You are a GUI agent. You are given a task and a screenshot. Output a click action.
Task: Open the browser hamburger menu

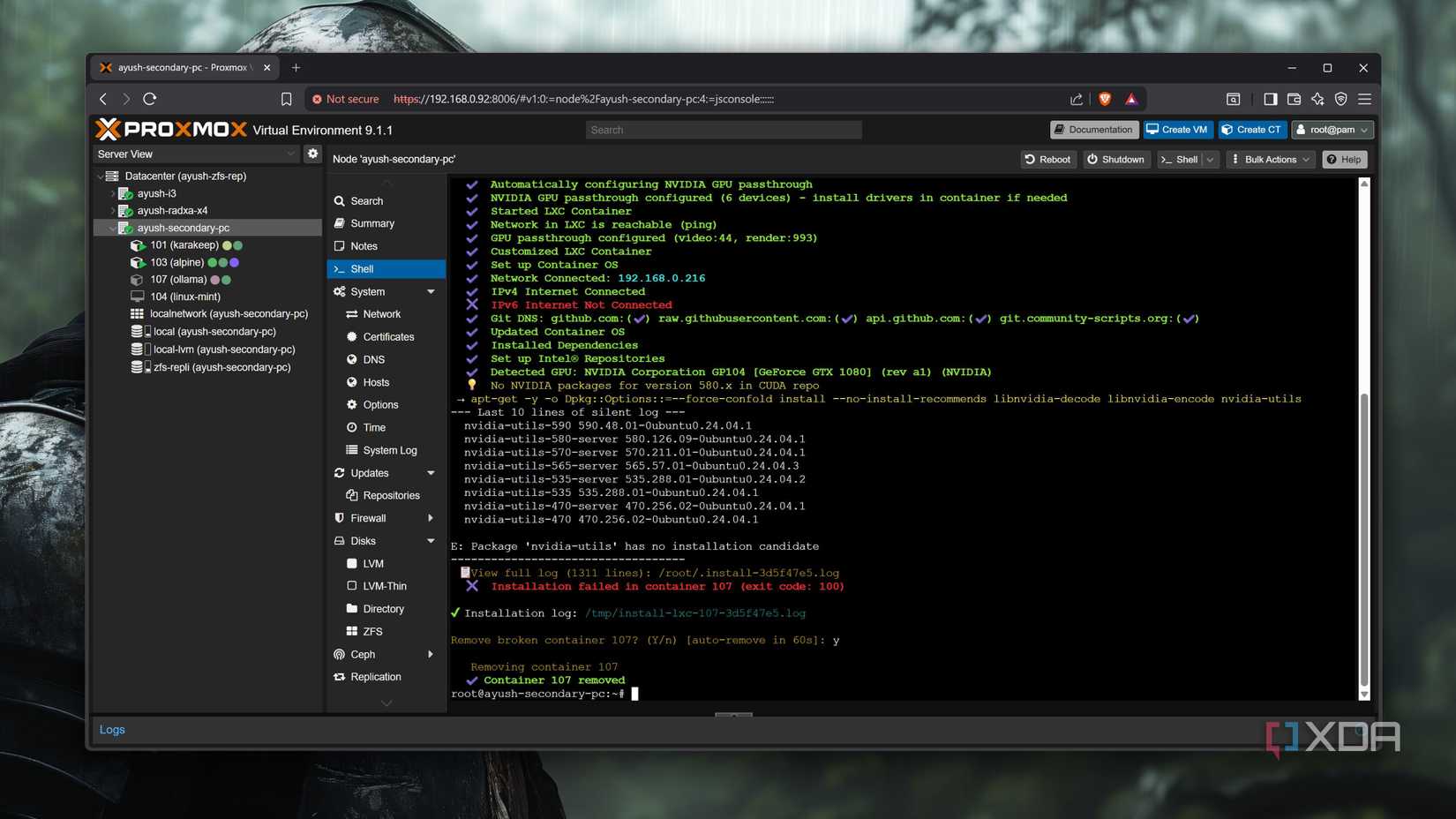[x=1364, y=99]
